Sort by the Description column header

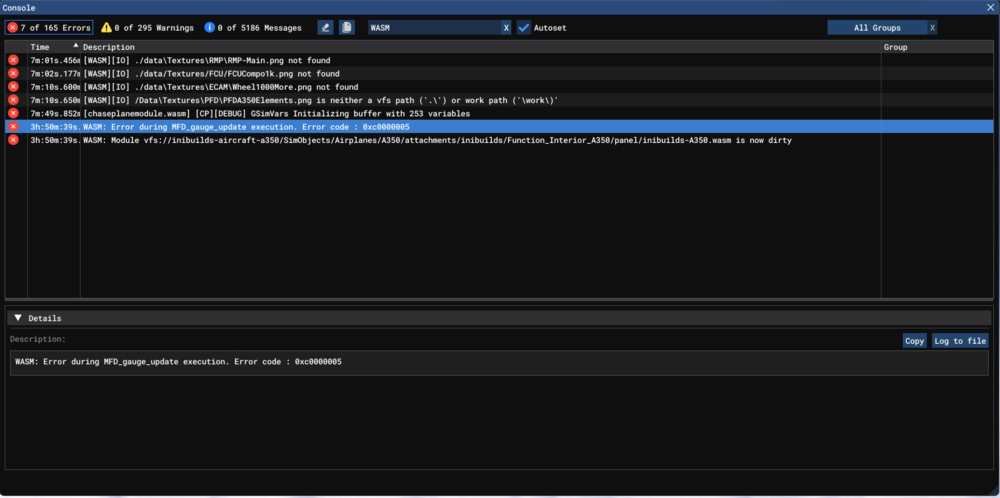coord(108,47)
